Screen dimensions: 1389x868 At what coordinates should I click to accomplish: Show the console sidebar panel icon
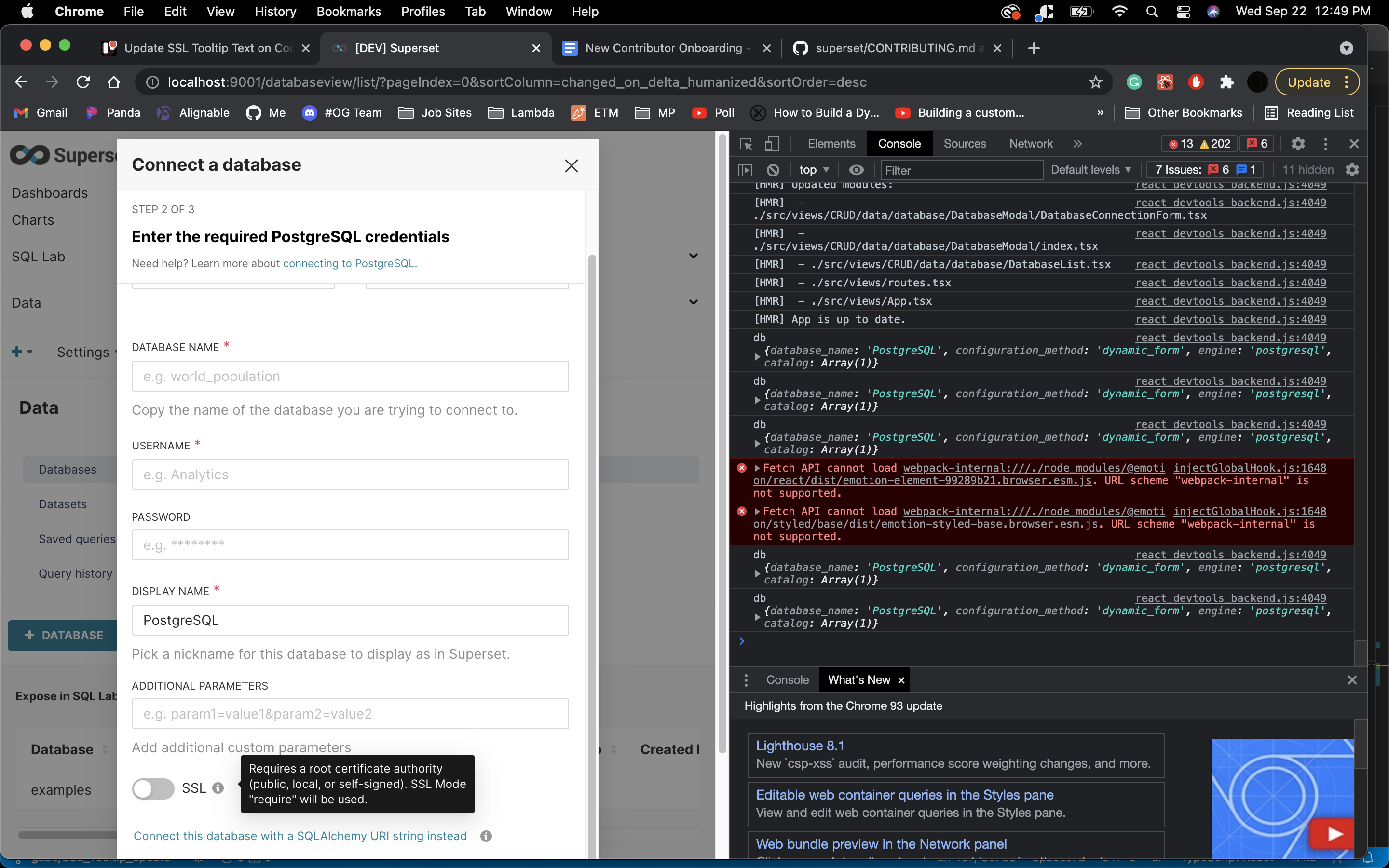(745, 170)
